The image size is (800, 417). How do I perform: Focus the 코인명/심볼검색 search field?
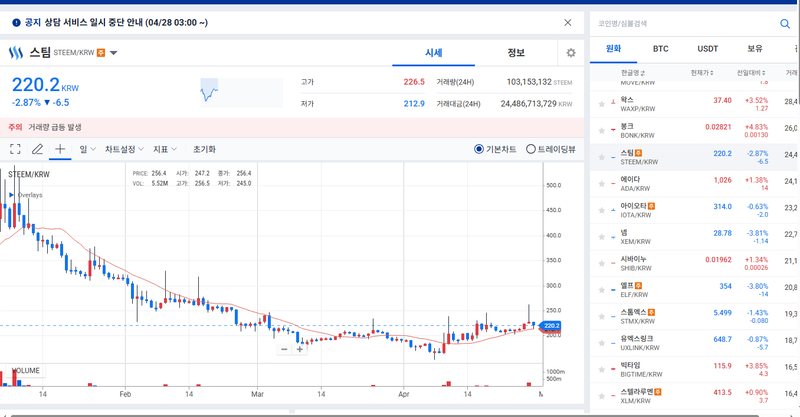(x=684, y=23)
